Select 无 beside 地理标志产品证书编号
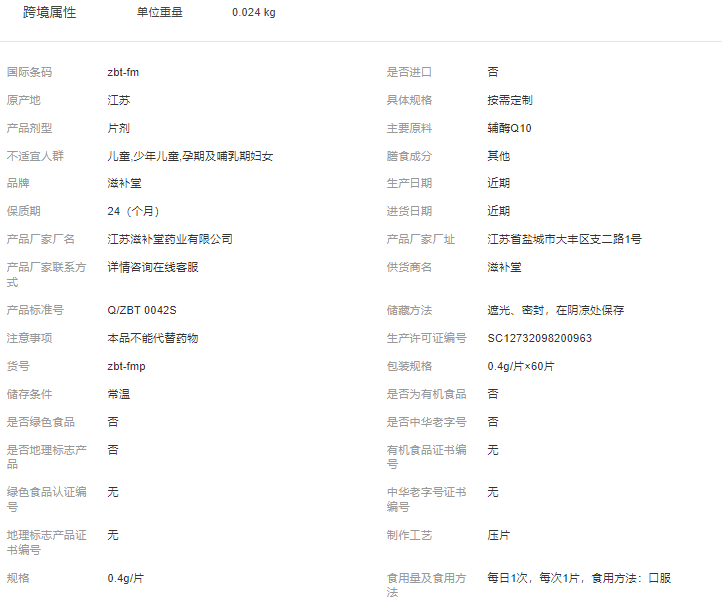This screenshot has height=603, width=722. click(x=113, y=535)
